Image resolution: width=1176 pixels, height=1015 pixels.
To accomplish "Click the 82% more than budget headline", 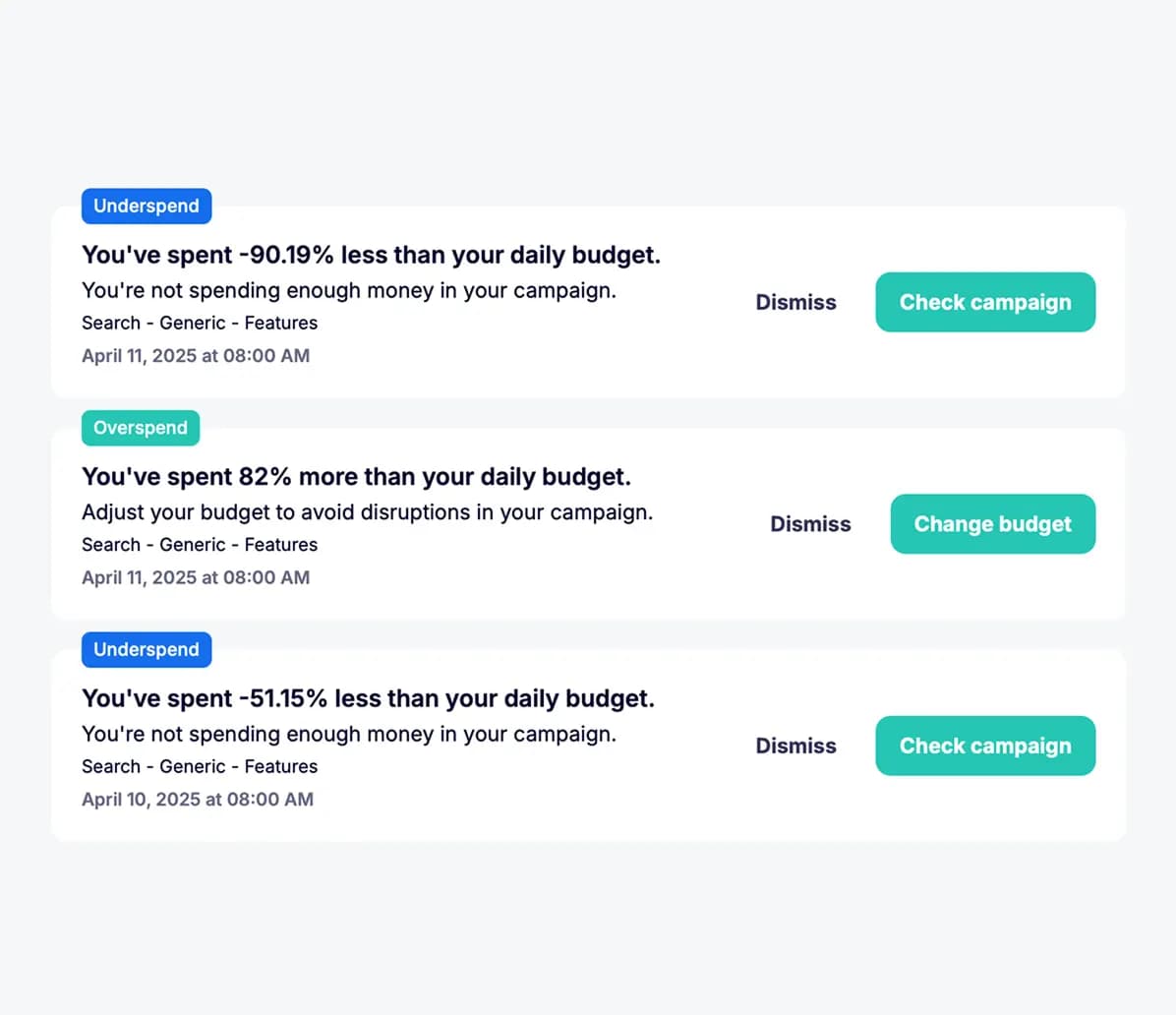I will pyautogui.click(x=356, y=476).
